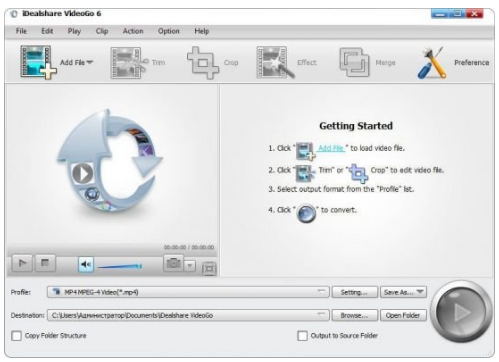Viewport: 499px width, 362px height.
Task: Mute audio with the speaker icon
Action: coord(86,265)
